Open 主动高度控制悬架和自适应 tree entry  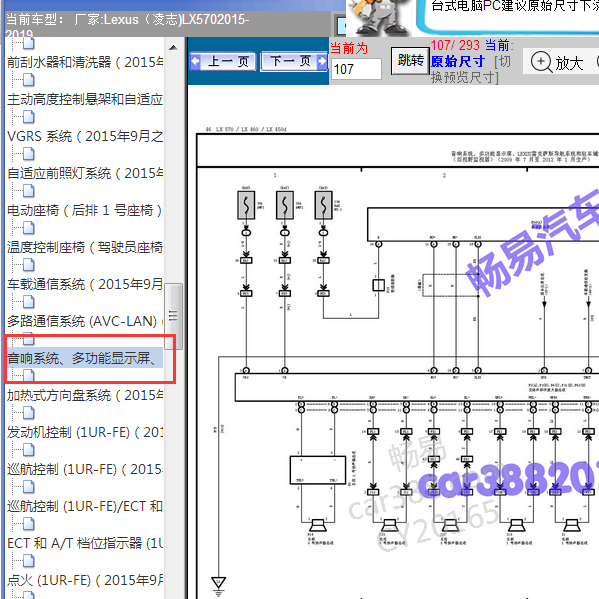[85, 99]
